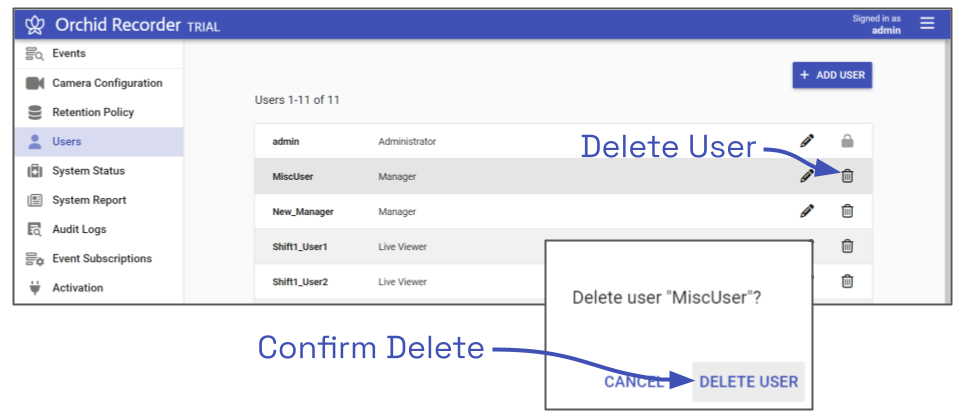Click the Orchid Recorder logo icon

tap(35, 25)
